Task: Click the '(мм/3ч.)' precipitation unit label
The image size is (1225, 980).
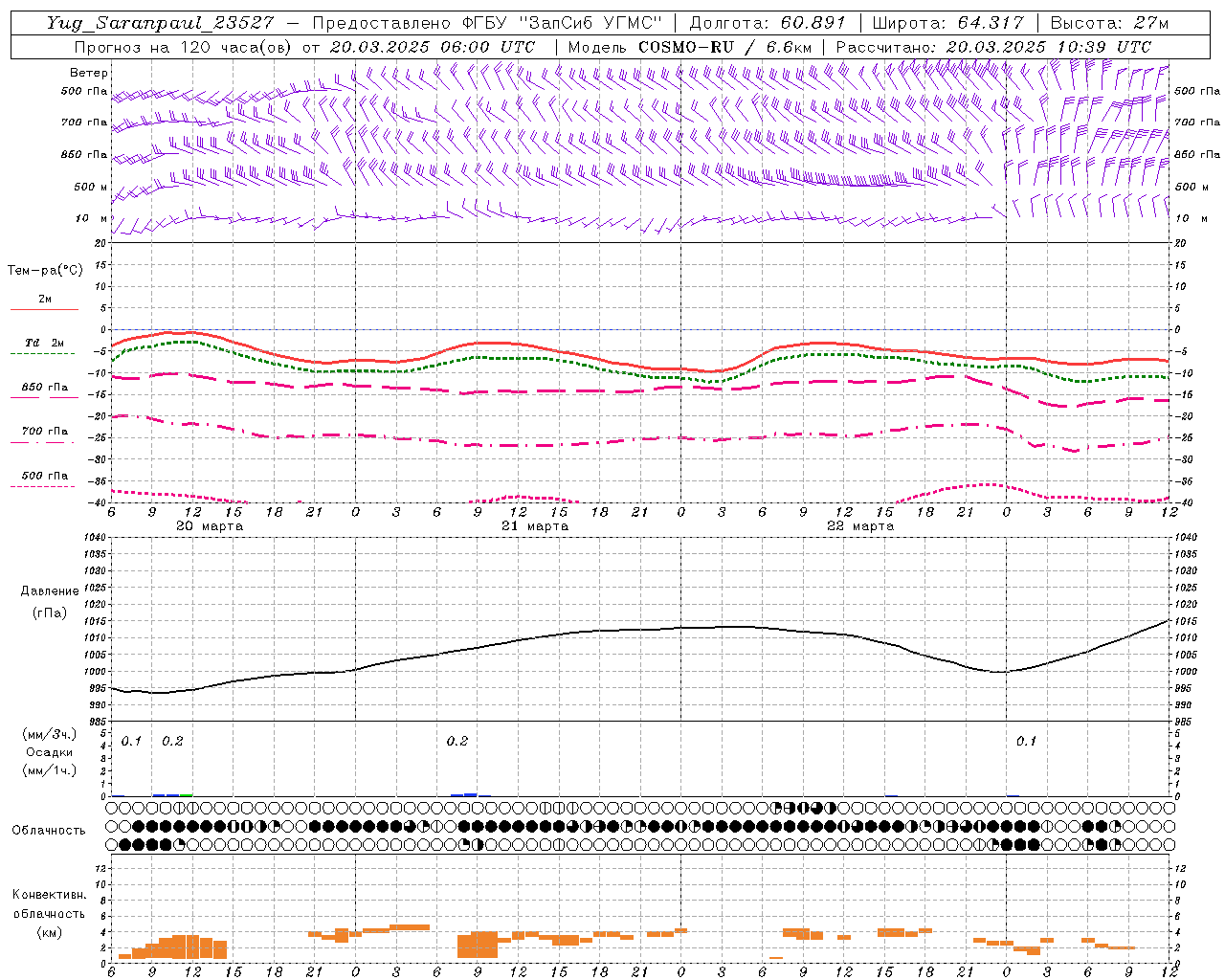Action: tap(50, 735)
